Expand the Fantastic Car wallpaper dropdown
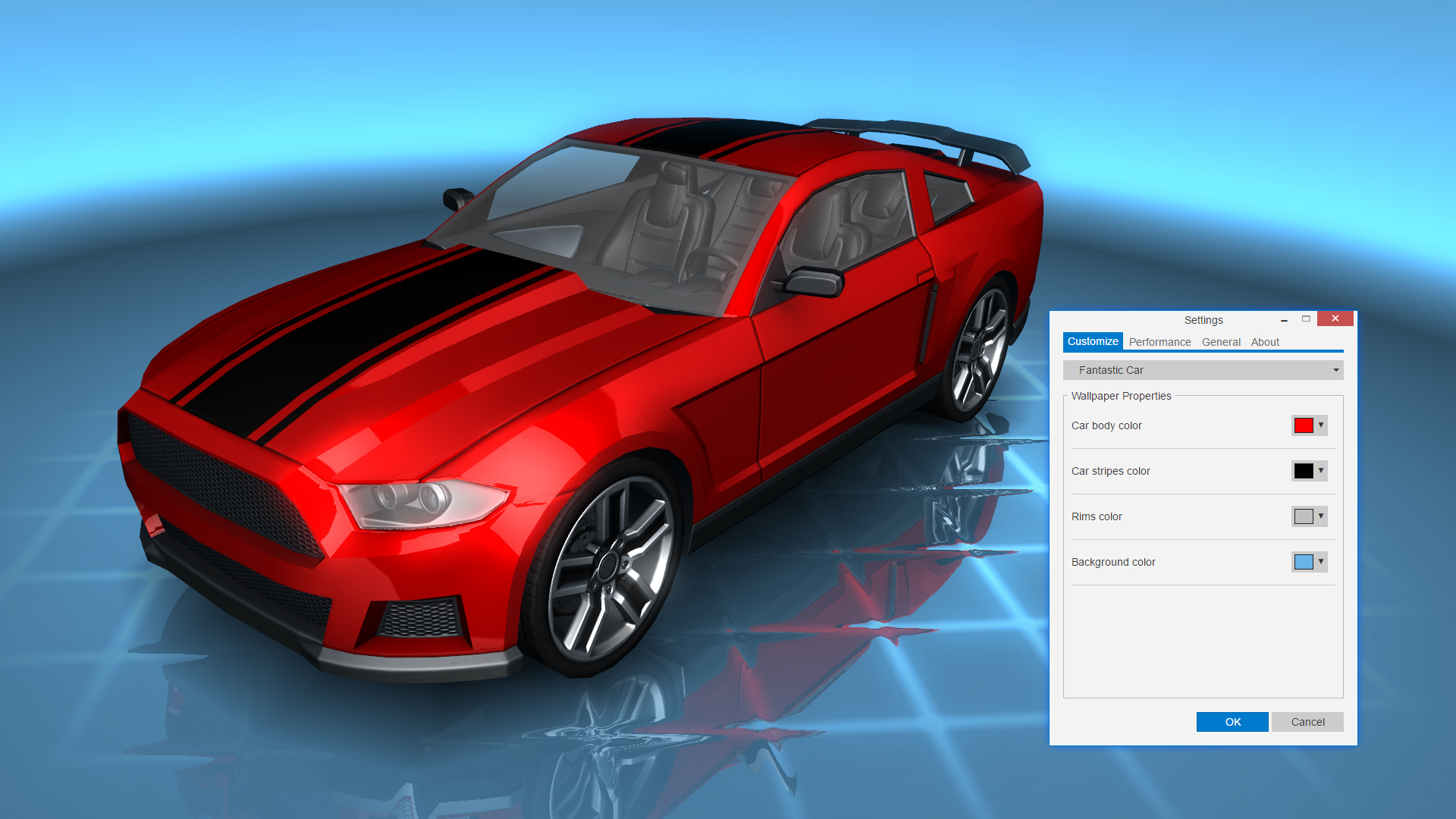1456x819 pixels. (1203, 370)
